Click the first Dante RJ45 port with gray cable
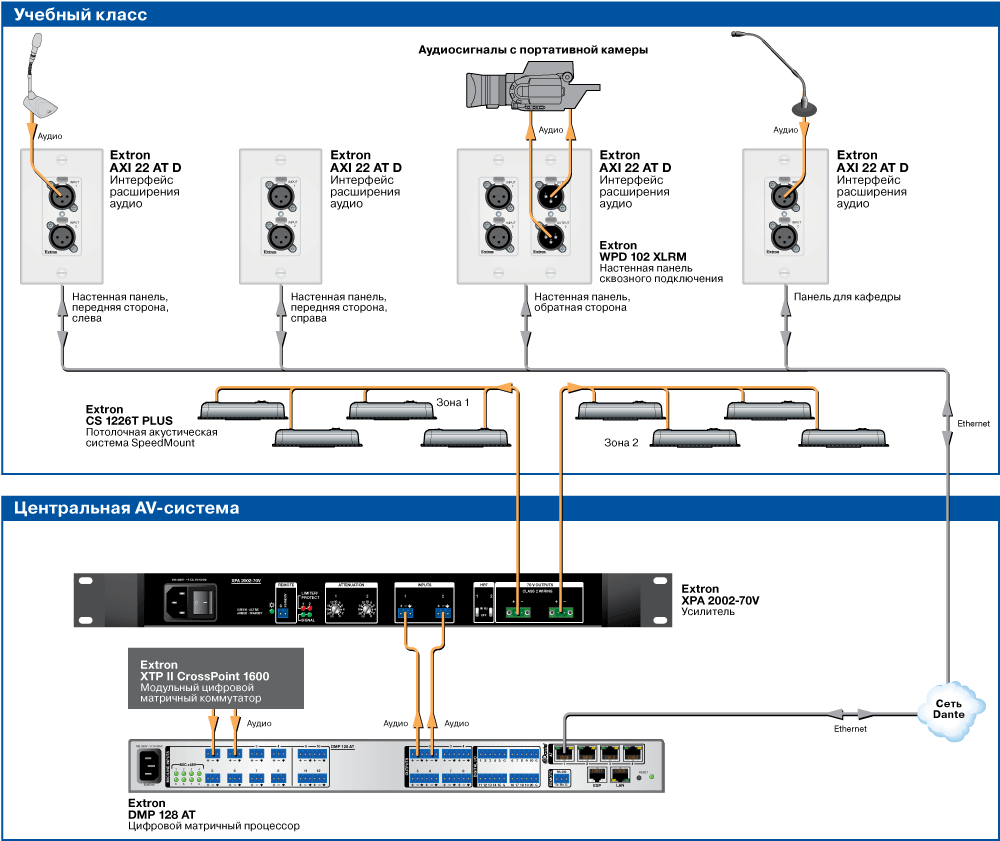The width and height of the screenshot is (1000, 841). [x=564, y=754]
